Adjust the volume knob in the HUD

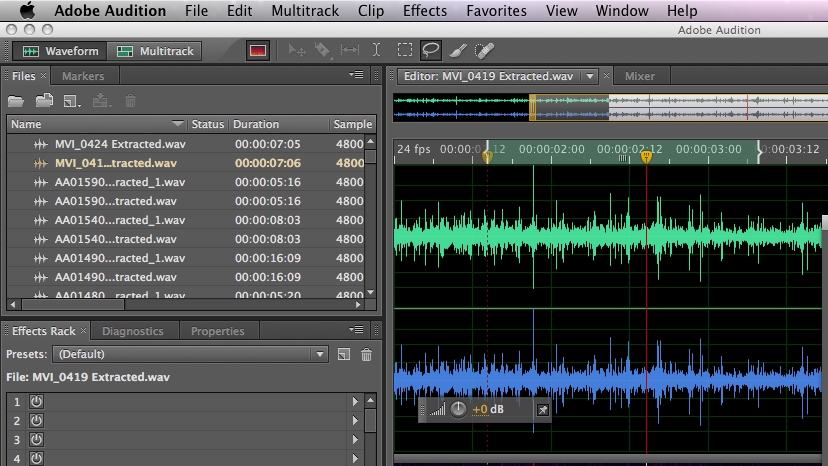pos(458,410)
